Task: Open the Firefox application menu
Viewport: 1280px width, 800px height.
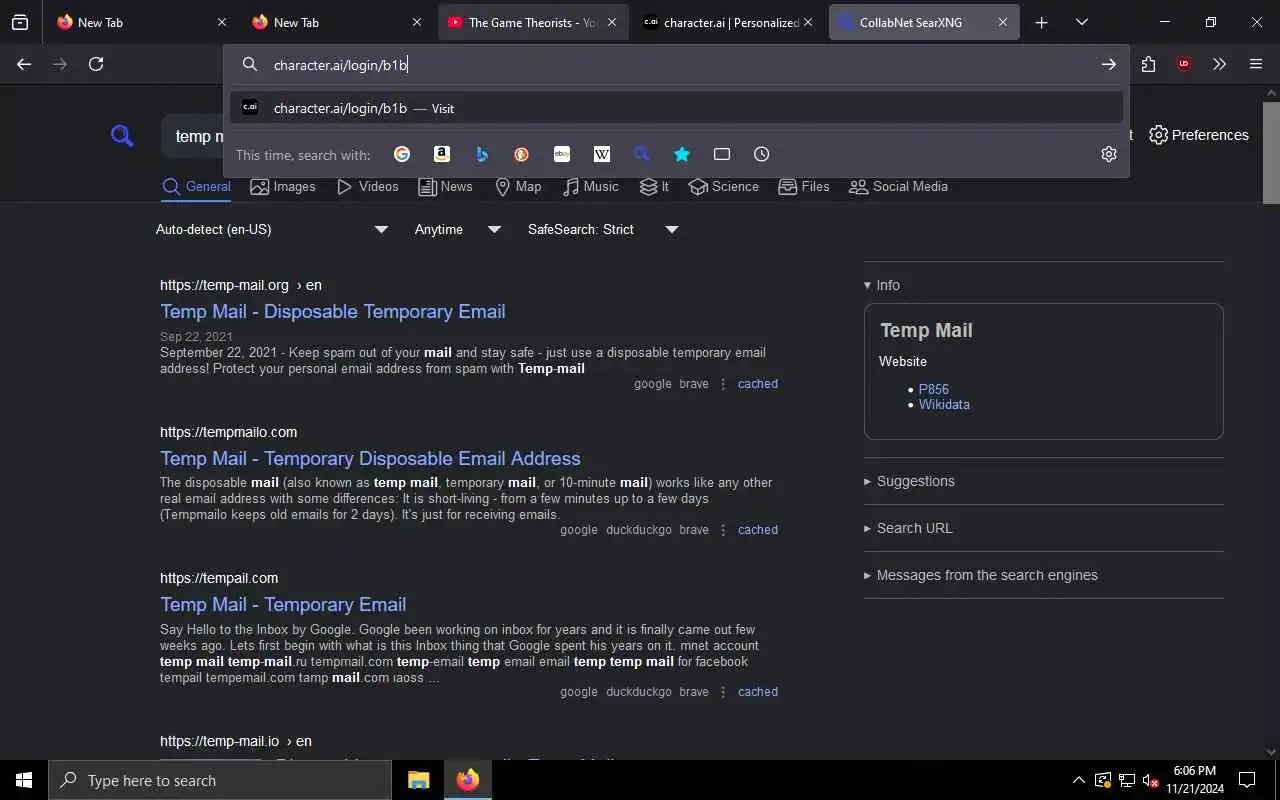Action: pyautogui.click(x=1256, y=64)
